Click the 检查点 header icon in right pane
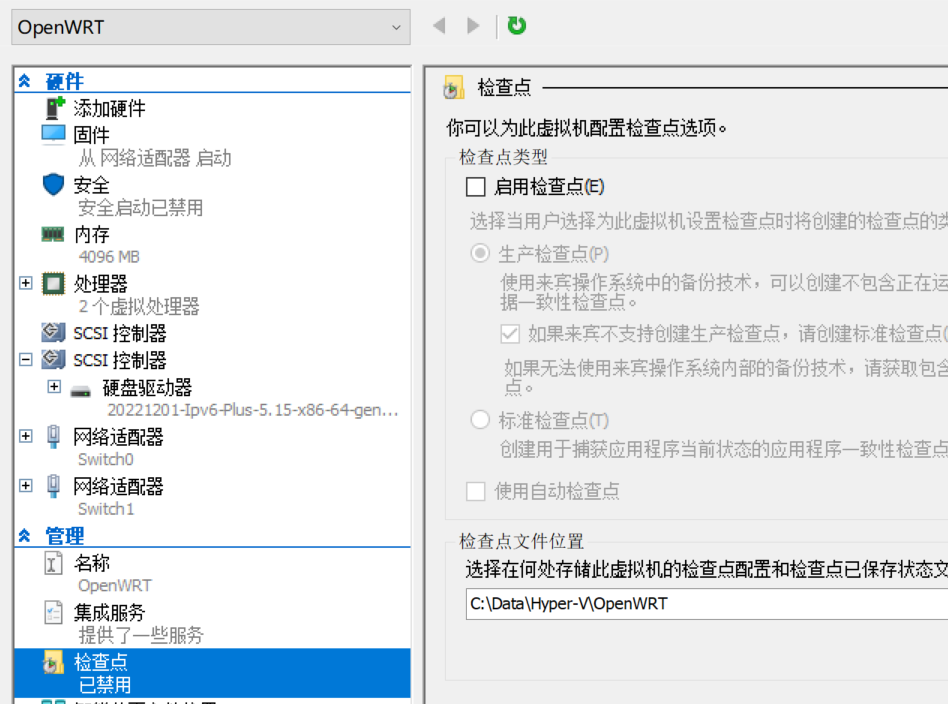 coord(454,88)
